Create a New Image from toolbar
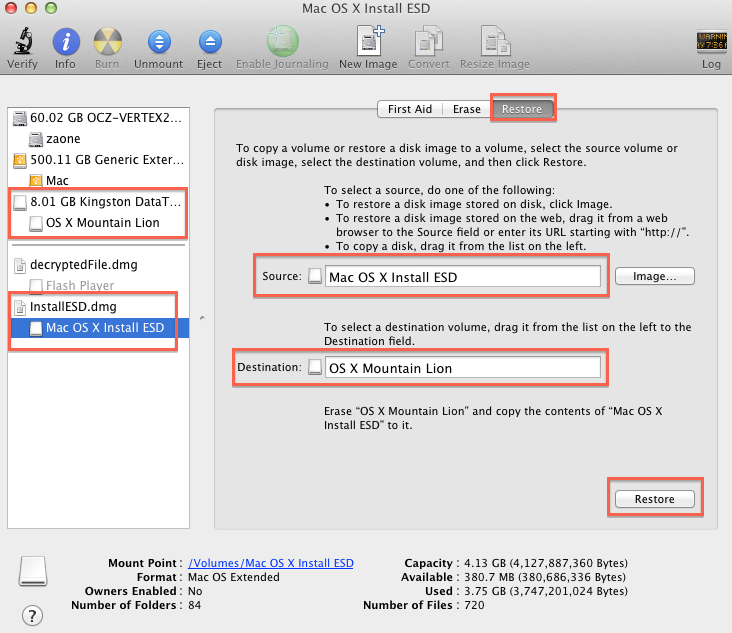 (x=370, y=41)
